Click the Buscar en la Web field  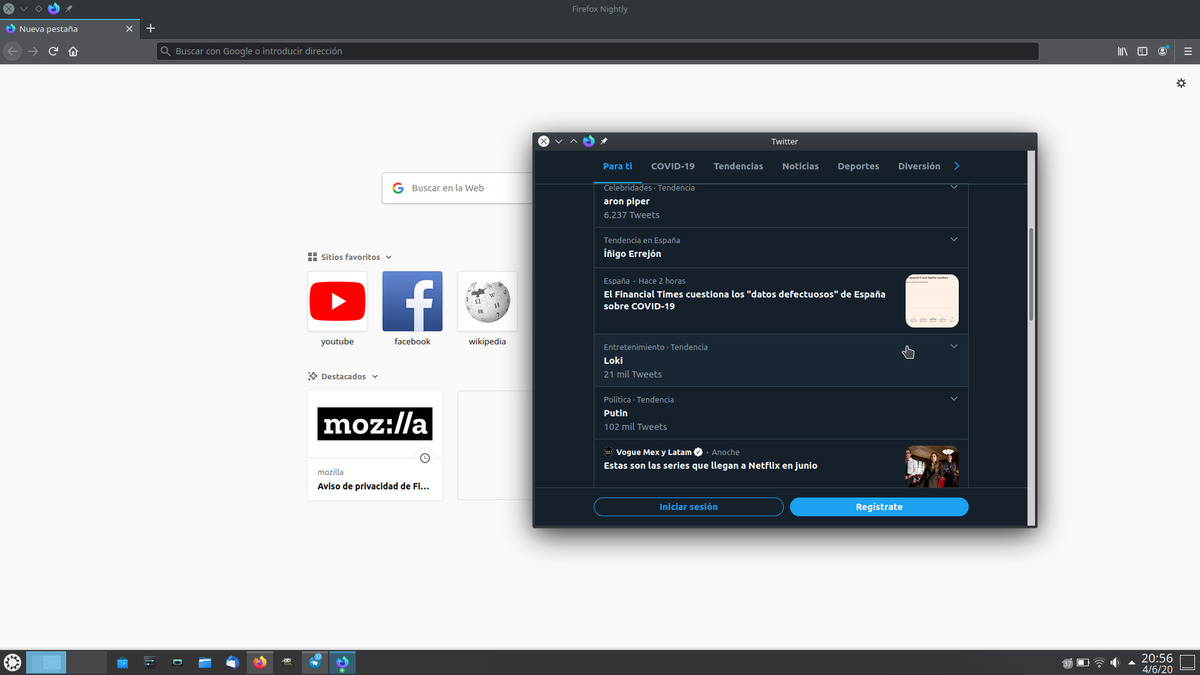click(458, 188)
